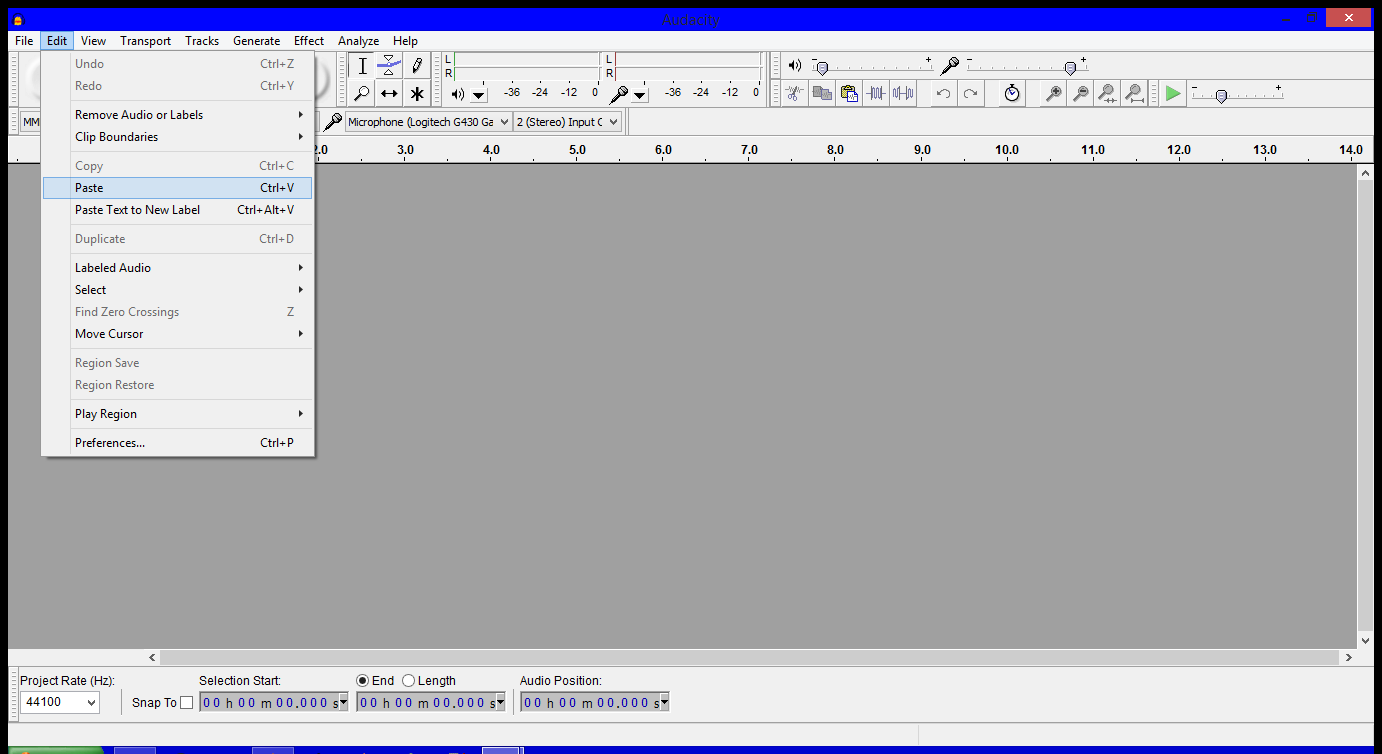Open the View menu
The width and height of the screenshot is (1382, 754).
94,41
